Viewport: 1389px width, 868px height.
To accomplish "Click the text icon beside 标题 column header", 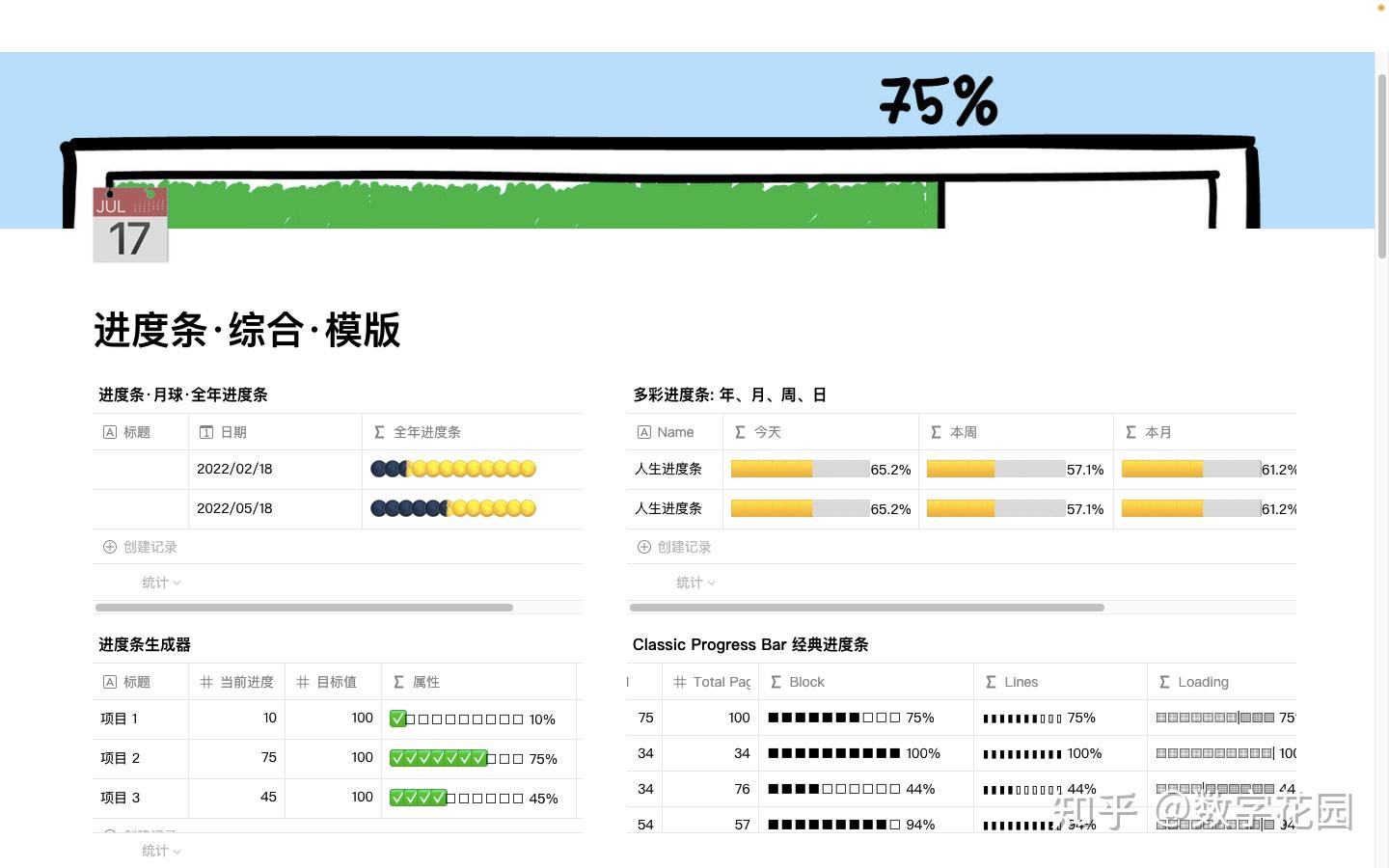I will coord(109,432).
